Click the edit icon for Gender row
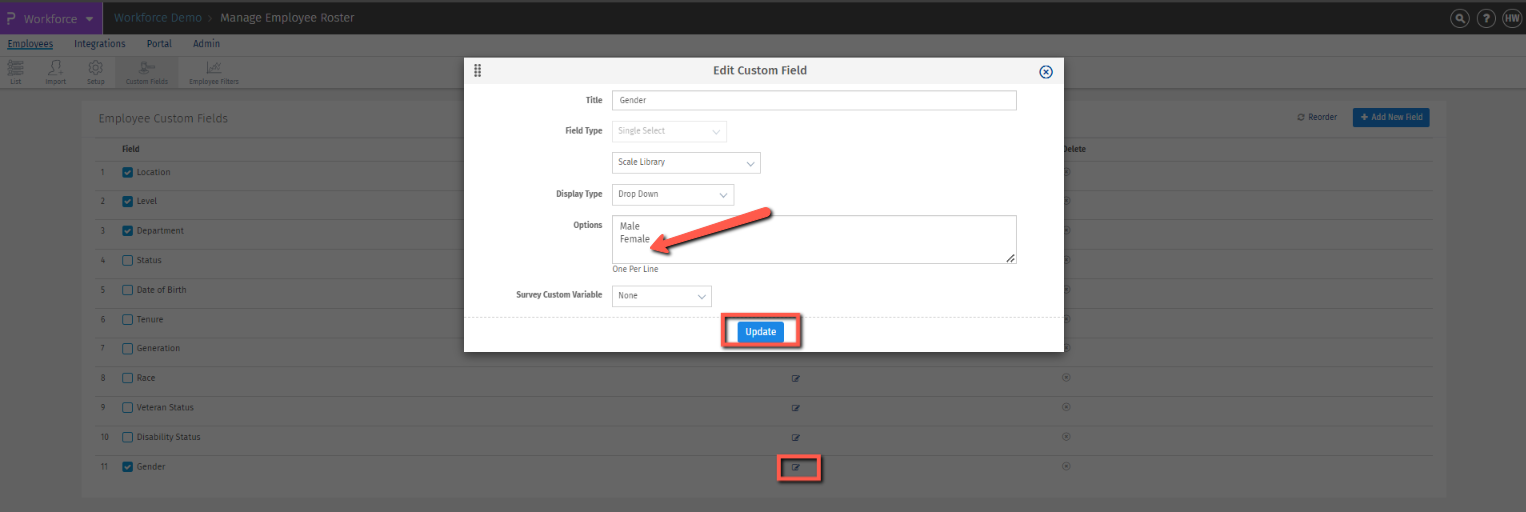This screenshot has height=512, width=1526. coord(796,467)
